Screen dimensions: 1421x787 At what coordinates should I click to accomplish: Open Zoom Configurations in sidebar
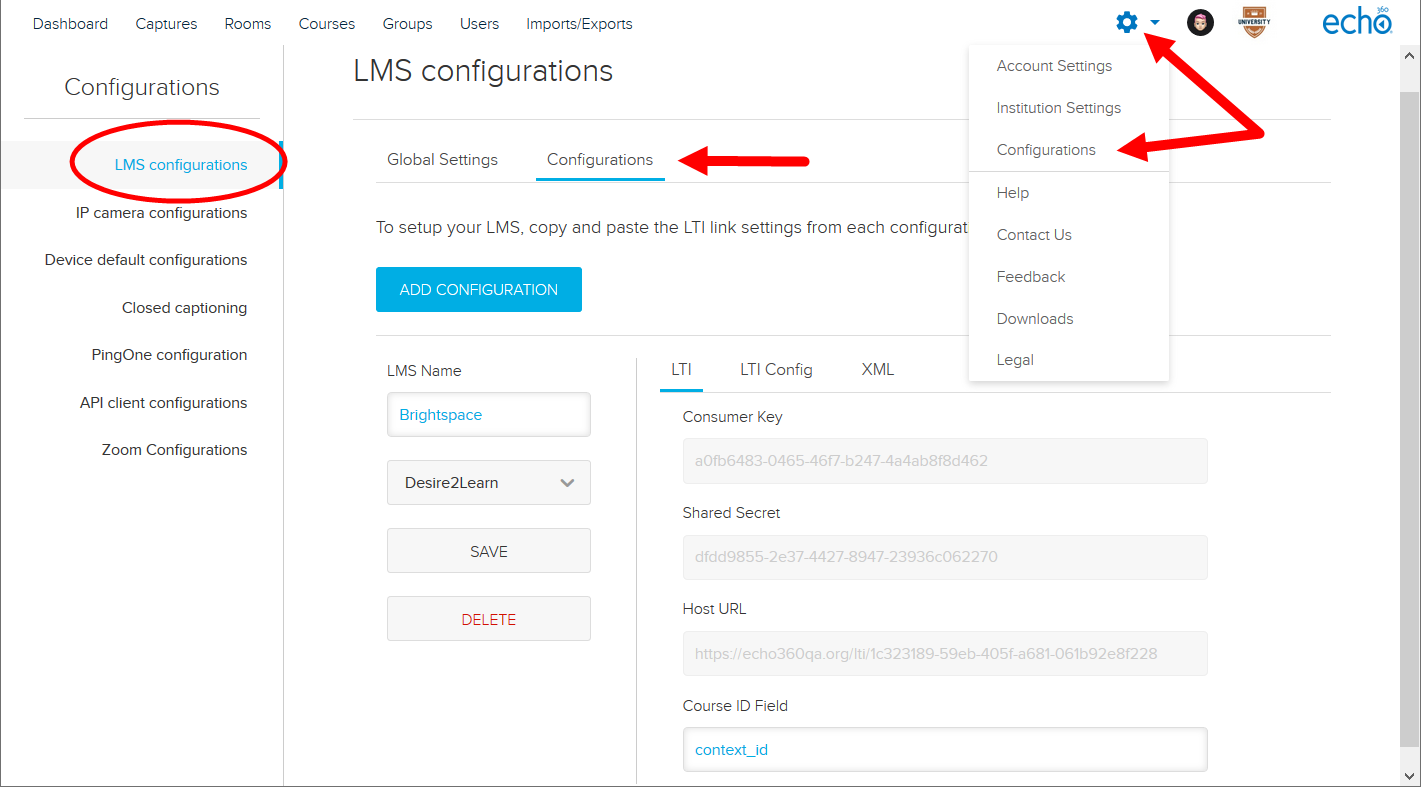174,450
